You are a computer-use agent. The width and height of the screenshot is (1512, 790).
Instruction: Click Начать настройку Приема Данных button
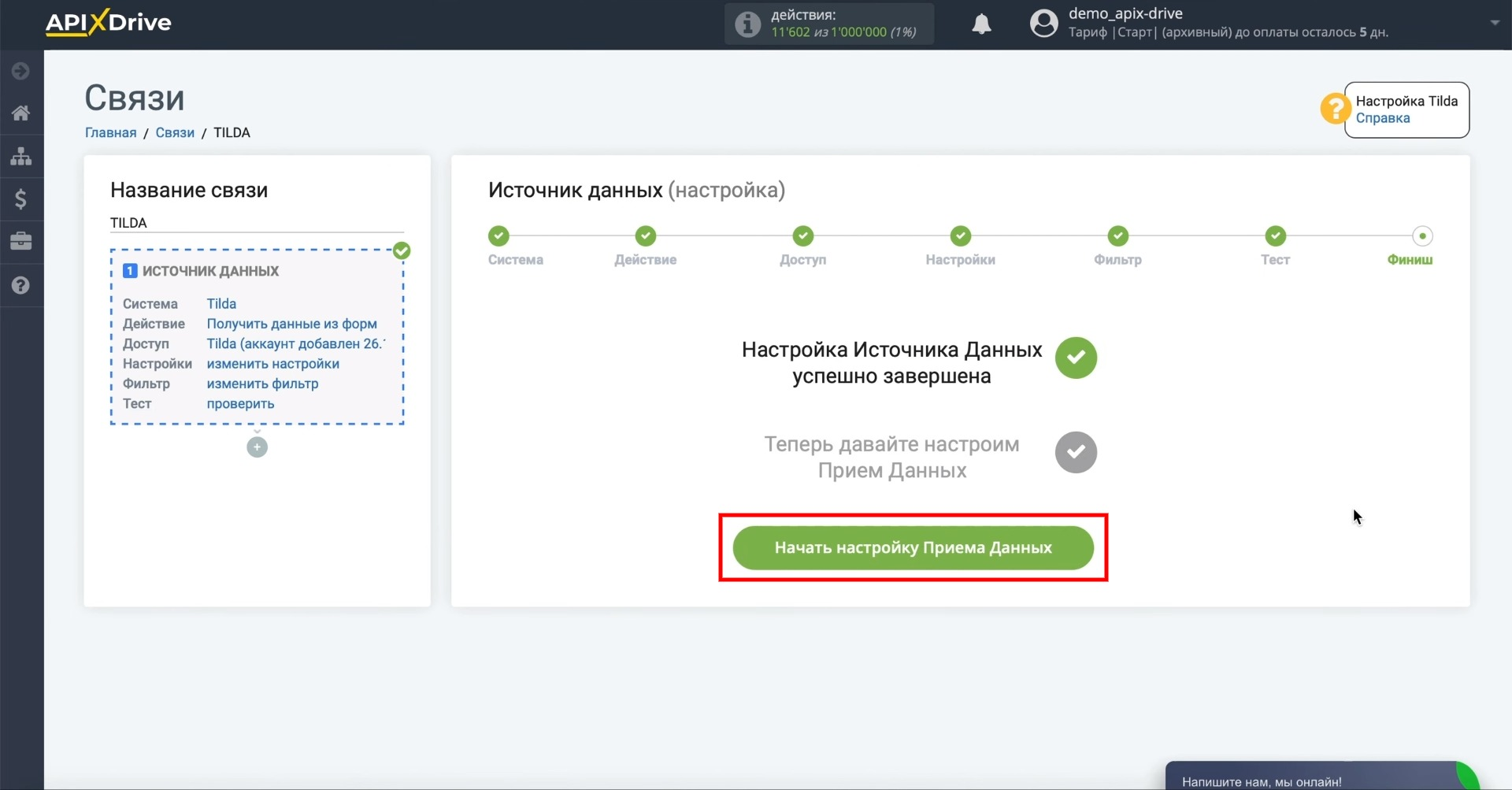point(913,548)
